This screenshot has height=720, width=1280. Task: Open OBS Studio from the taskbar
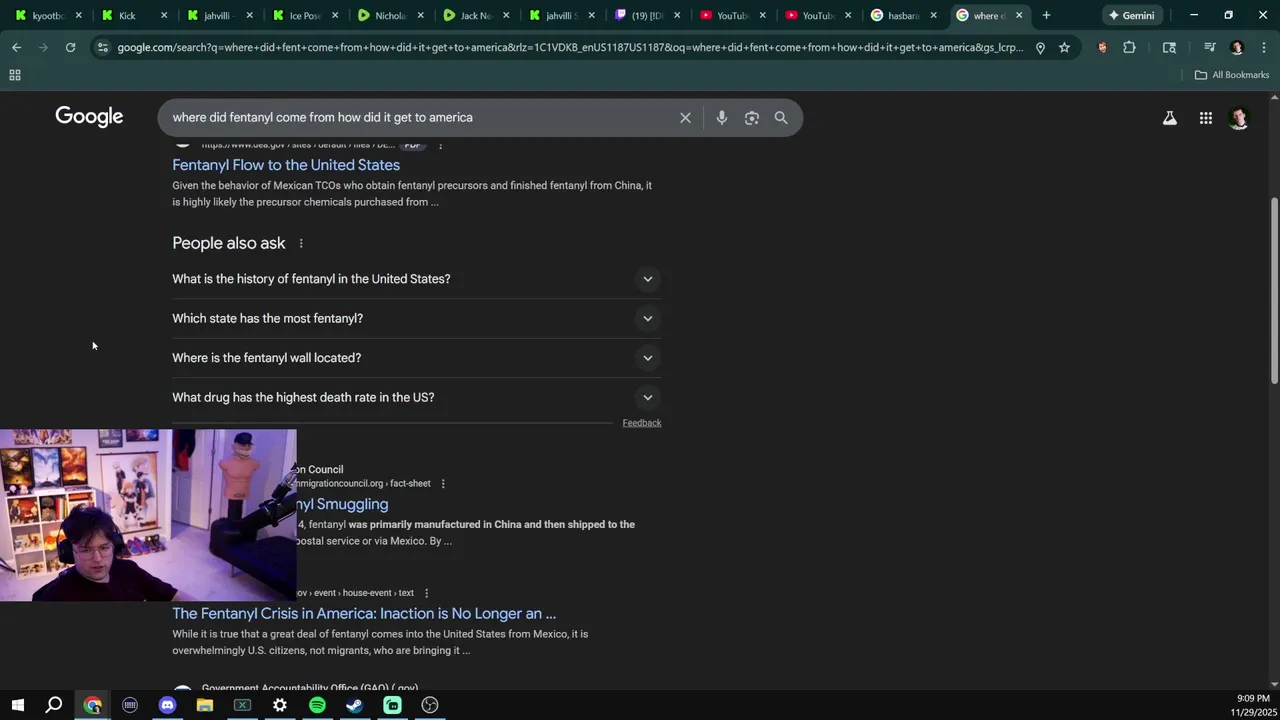point(430,705)
